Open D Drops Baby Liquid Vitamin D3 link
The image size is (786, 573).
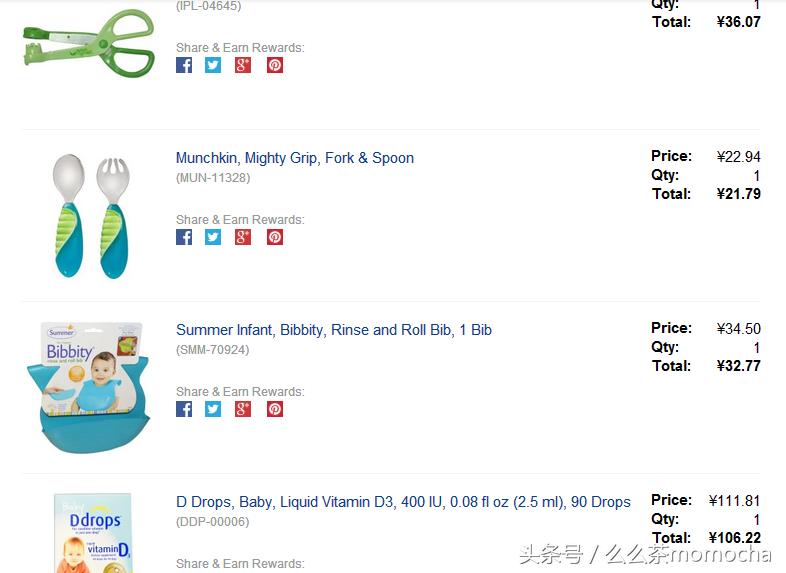tap(403, 502)
